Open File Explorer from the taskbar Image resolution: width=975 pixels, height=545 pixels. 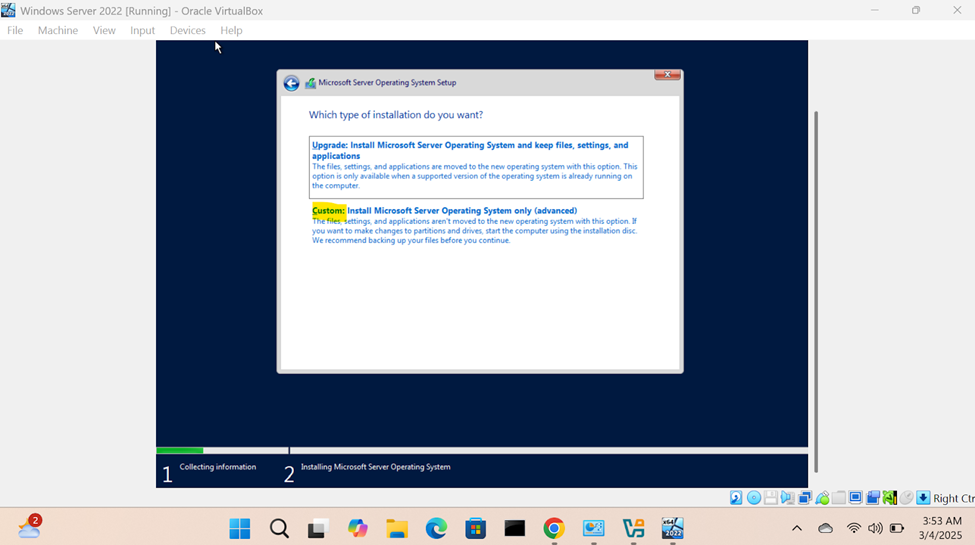coord(397,529)
